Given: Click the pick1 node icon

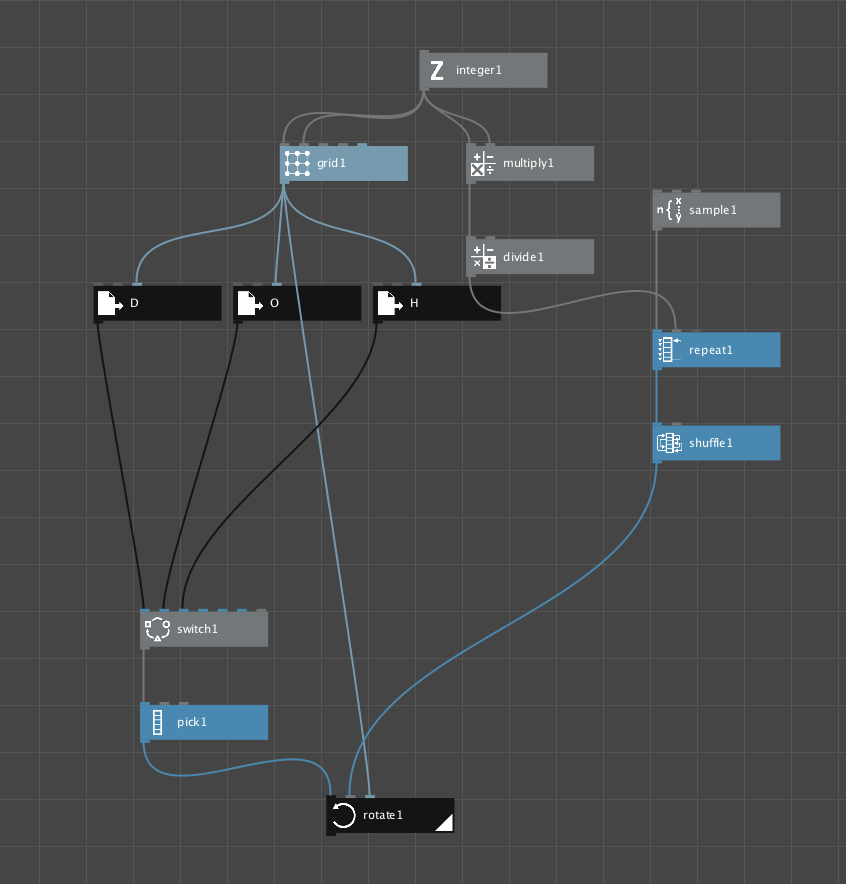Looking at the screenshot, I should pyautogui.click(x=157, y=722).
